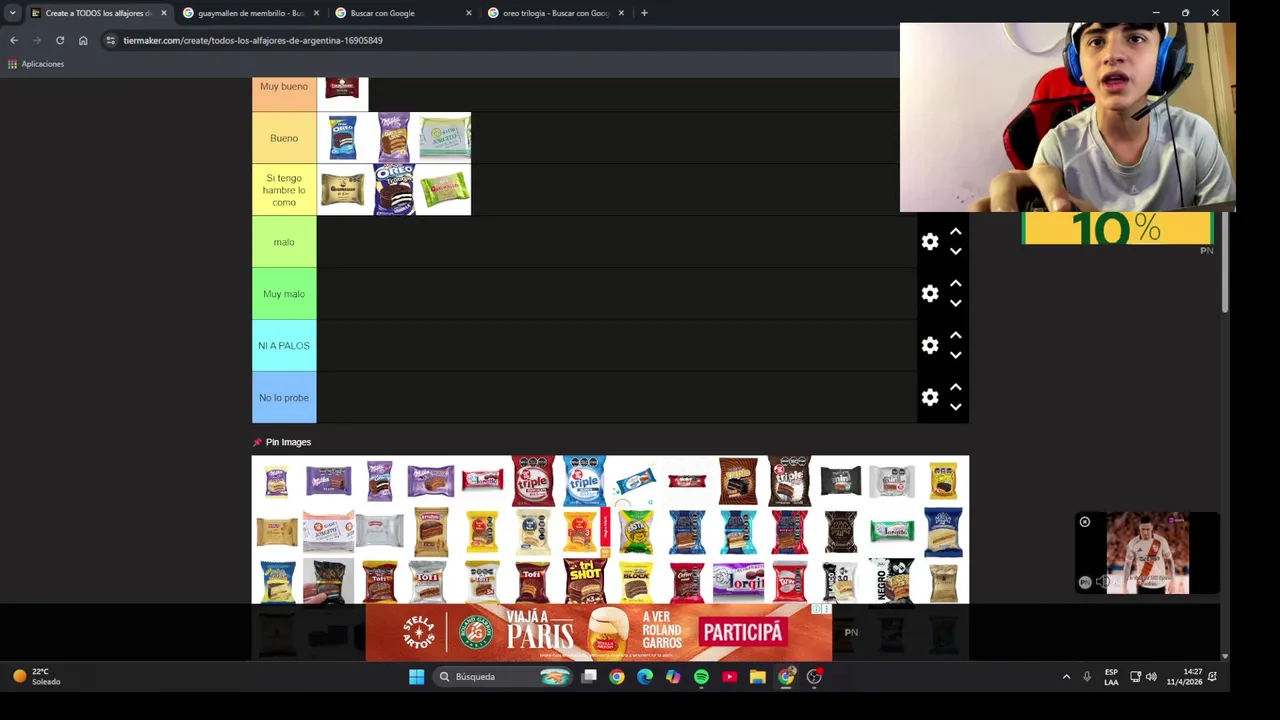View site information icon in address bar
Screen dimensions: 1280x720
111,40
